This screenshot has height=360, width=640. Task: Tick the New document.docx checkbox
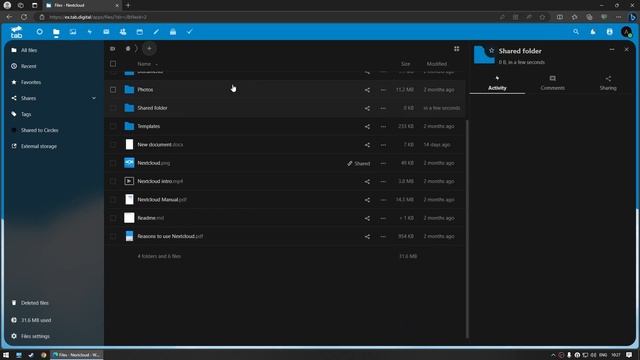pyautogui.click(x=113, y=145)
